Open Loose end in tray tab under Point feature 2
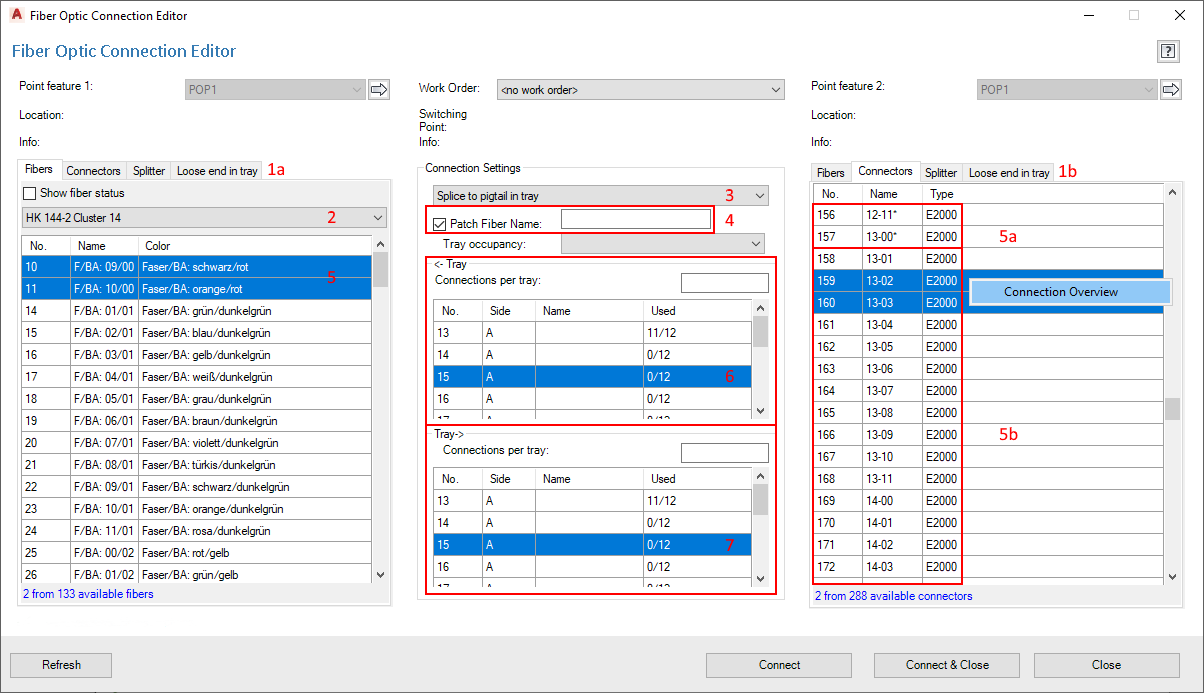Image resolution: width=1204 pixels, height=693 pixels. tap(1009, 173)
